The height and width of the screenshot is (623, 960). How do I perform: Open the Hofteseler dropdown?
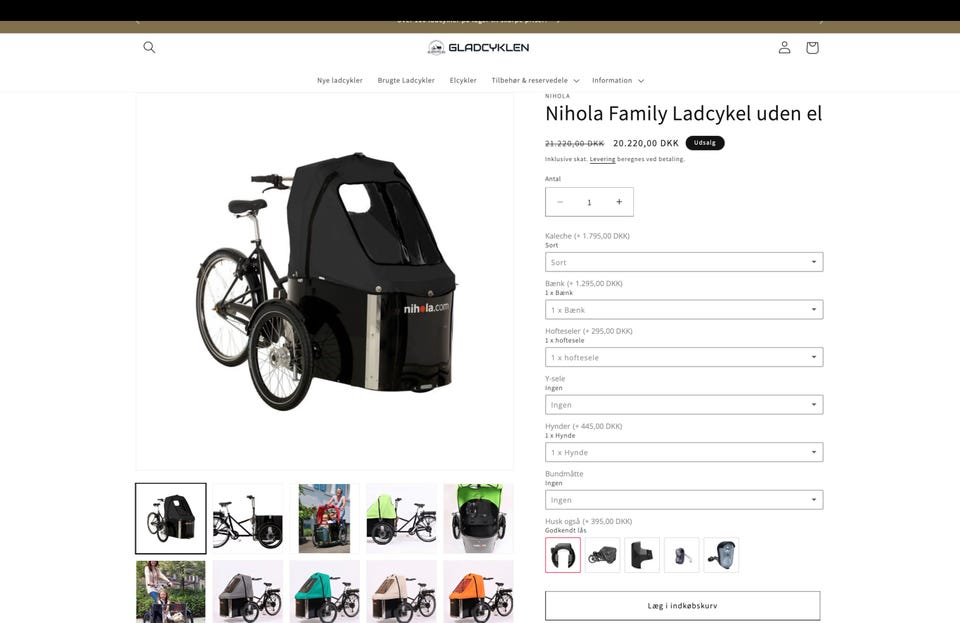click(684, 357)
